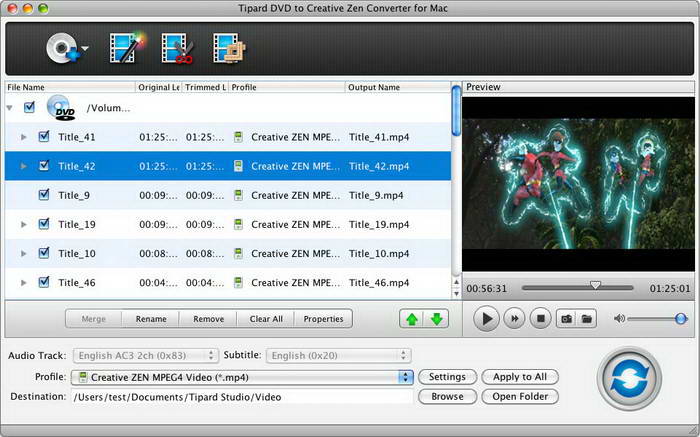Click the profile device icon in Title_10 row

point(238,254)
